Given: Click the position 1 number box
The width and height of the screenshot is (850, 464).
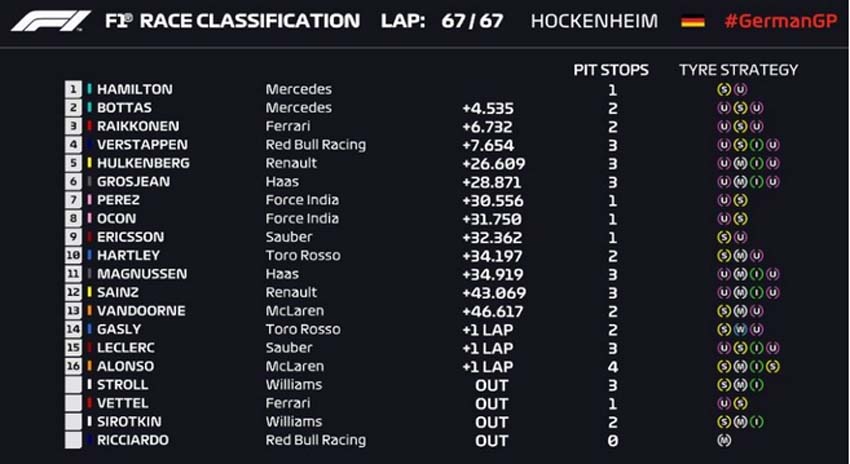Looking at the screenshot, I should (73, 89).
